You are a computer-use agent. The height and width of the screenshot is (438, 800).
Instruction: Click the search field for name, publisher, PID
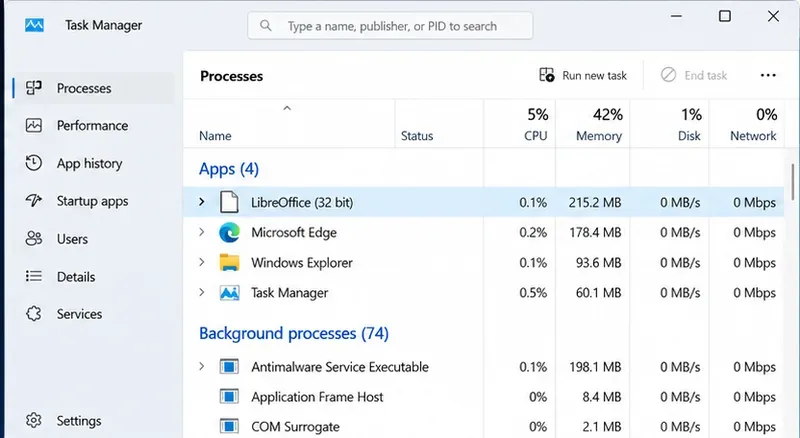[390, 26]
